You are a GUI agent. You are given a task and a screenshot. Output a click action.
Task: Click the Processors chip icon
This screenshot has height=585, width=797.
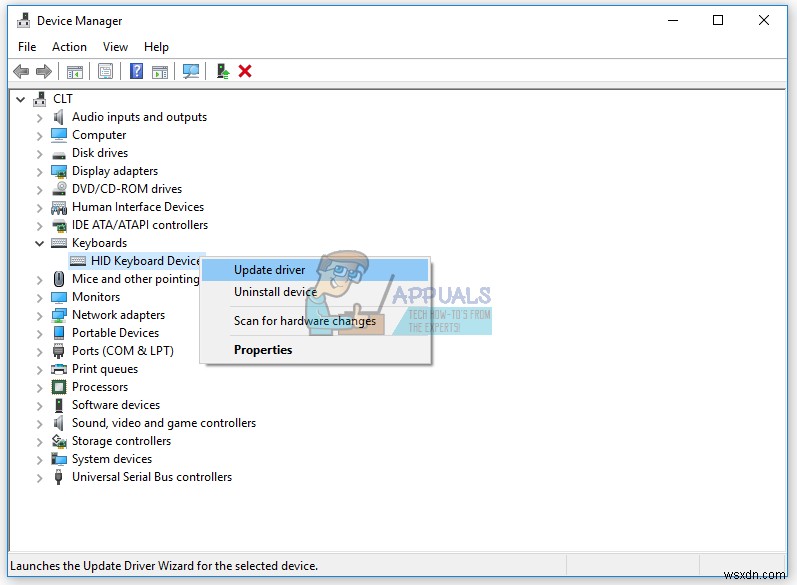(x=59, y=387)
